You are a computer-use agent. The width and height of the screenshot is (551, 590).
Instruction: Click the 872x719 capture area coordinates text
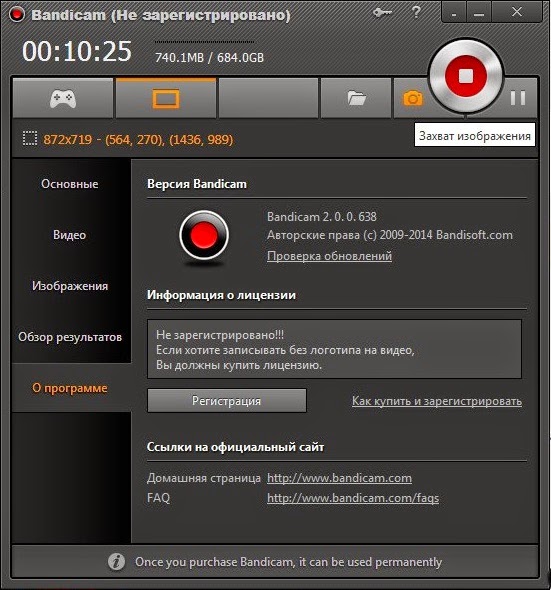[138, 140]
